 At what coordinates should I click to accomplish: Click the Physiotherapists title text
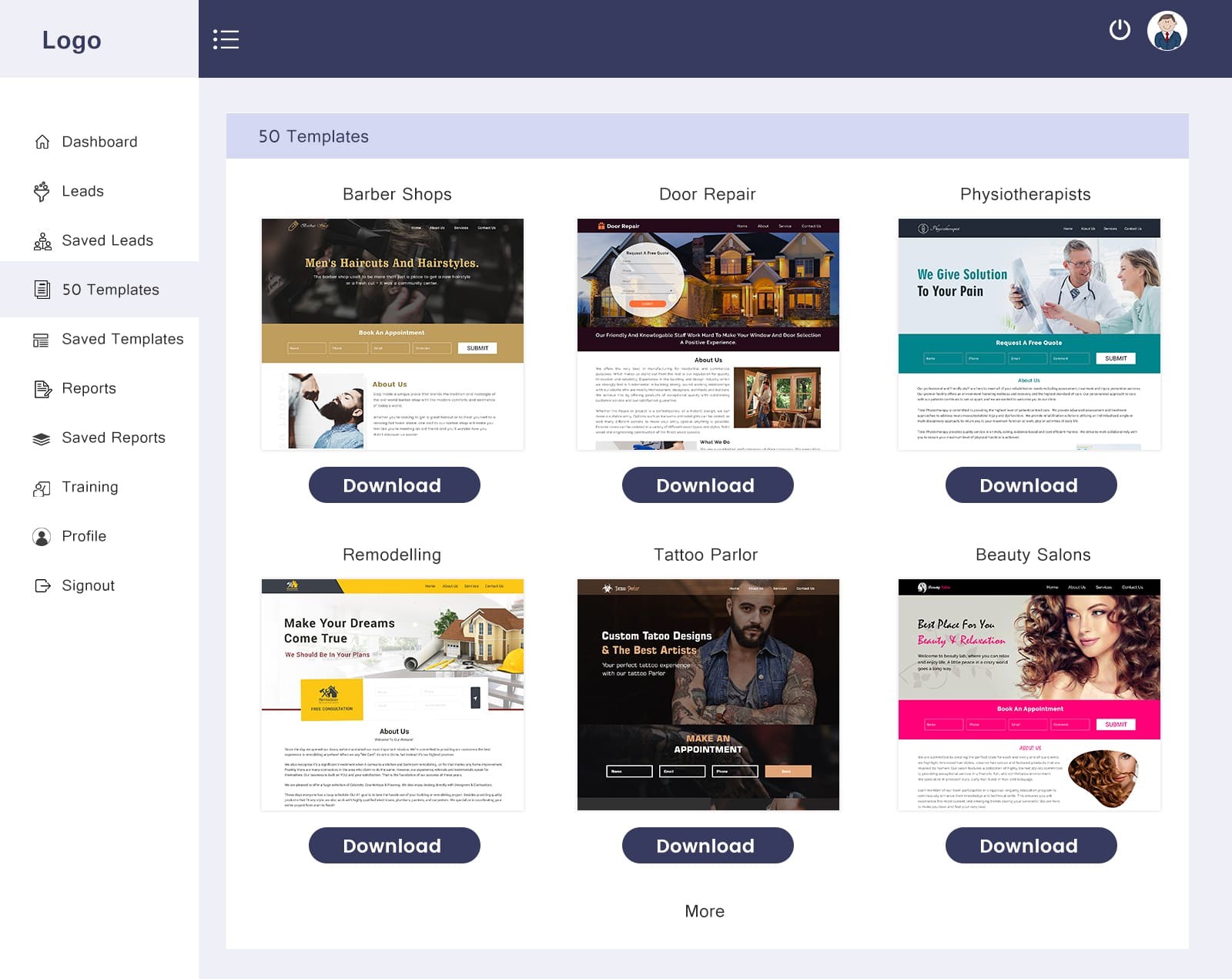(x=1026, y=194)
